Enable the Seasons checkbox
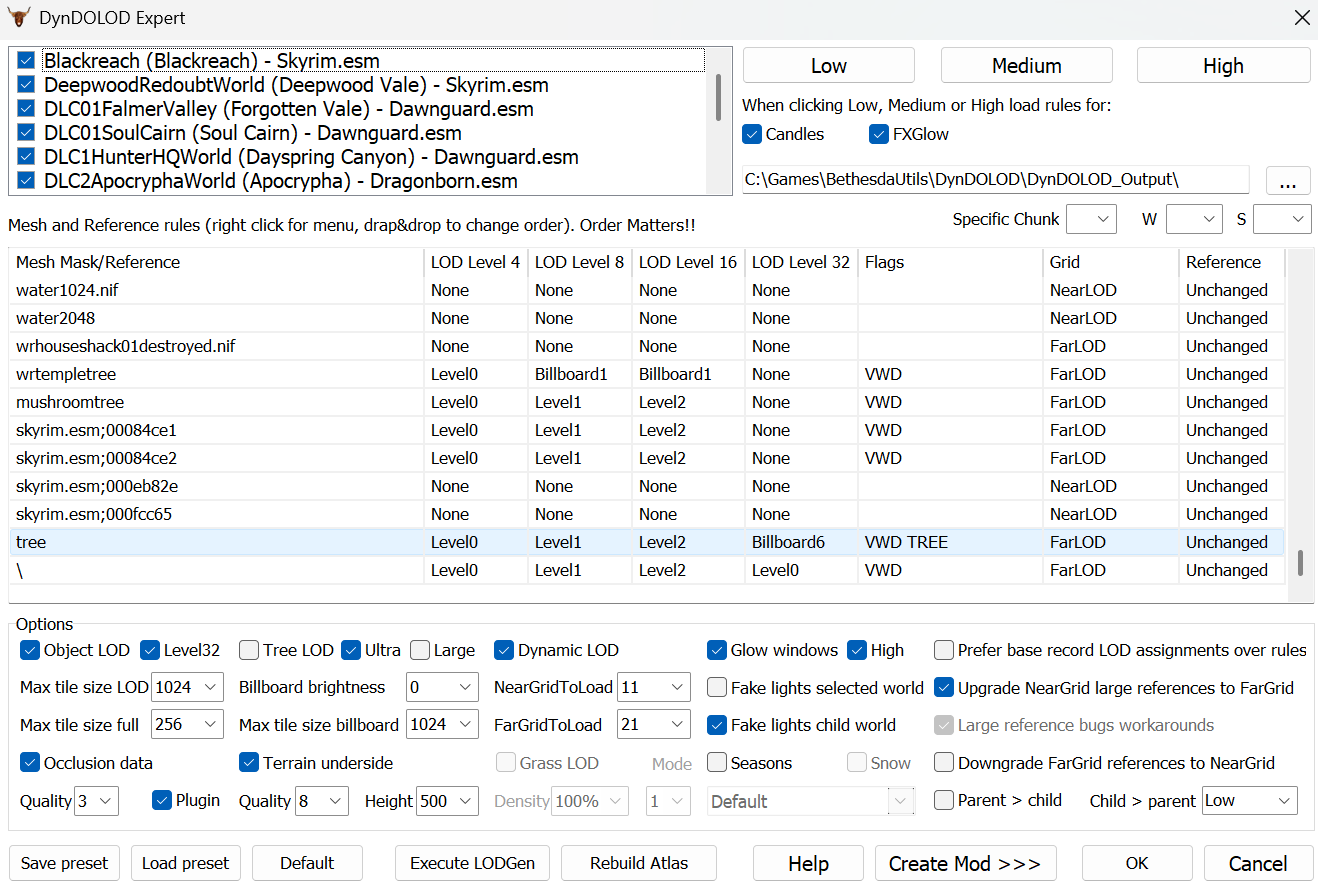Image resolution: width=1318 pixels, height=885 pixels. tap(717, 763)
